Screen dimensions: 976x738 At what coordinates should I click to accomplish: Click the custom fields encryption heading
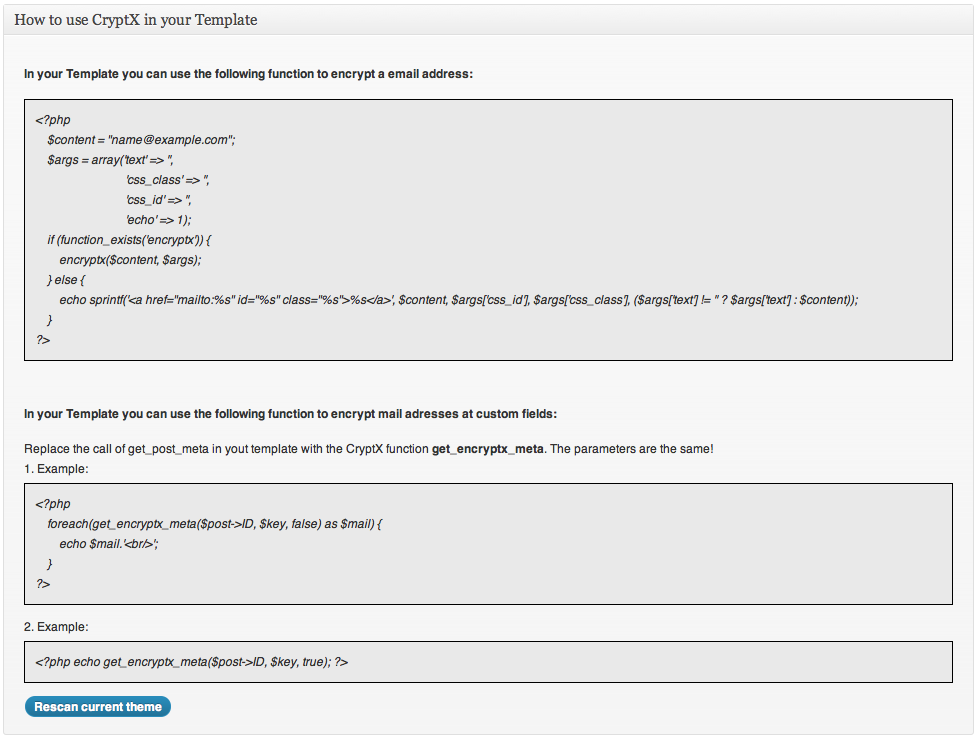[290, 414]
